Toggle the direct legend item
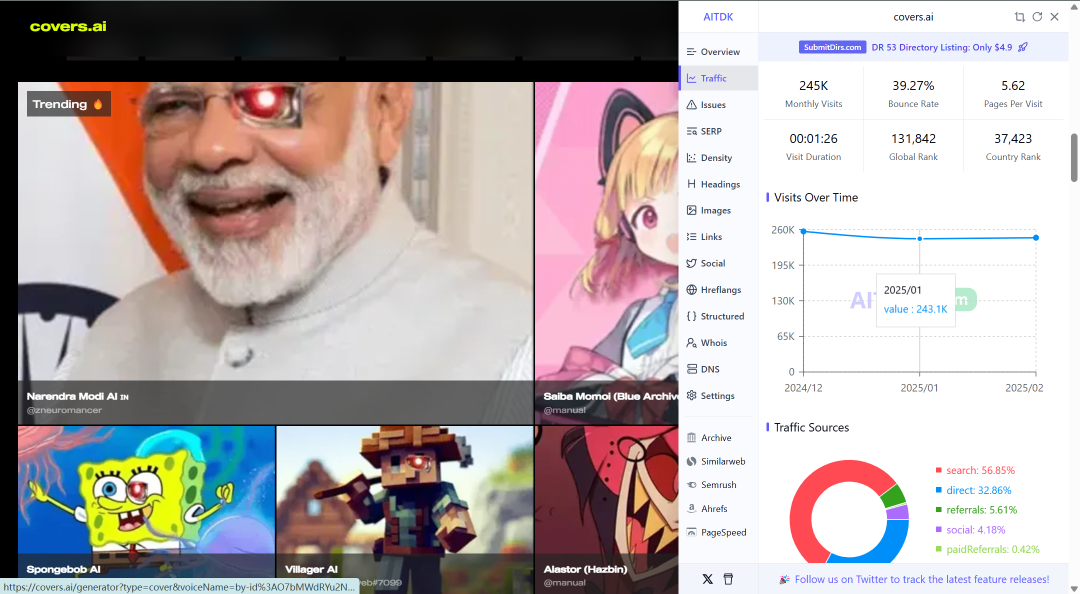 [973, 491]
